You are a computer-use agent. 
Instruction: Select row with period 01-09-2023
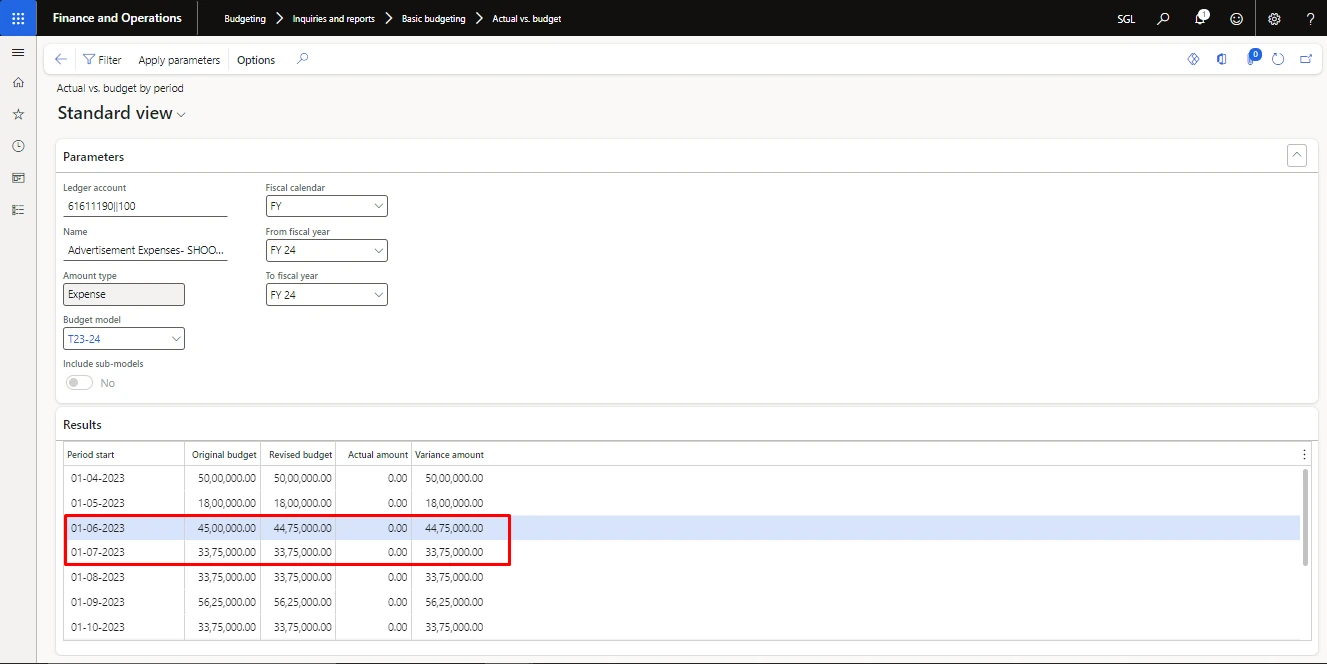pos(682,602)
